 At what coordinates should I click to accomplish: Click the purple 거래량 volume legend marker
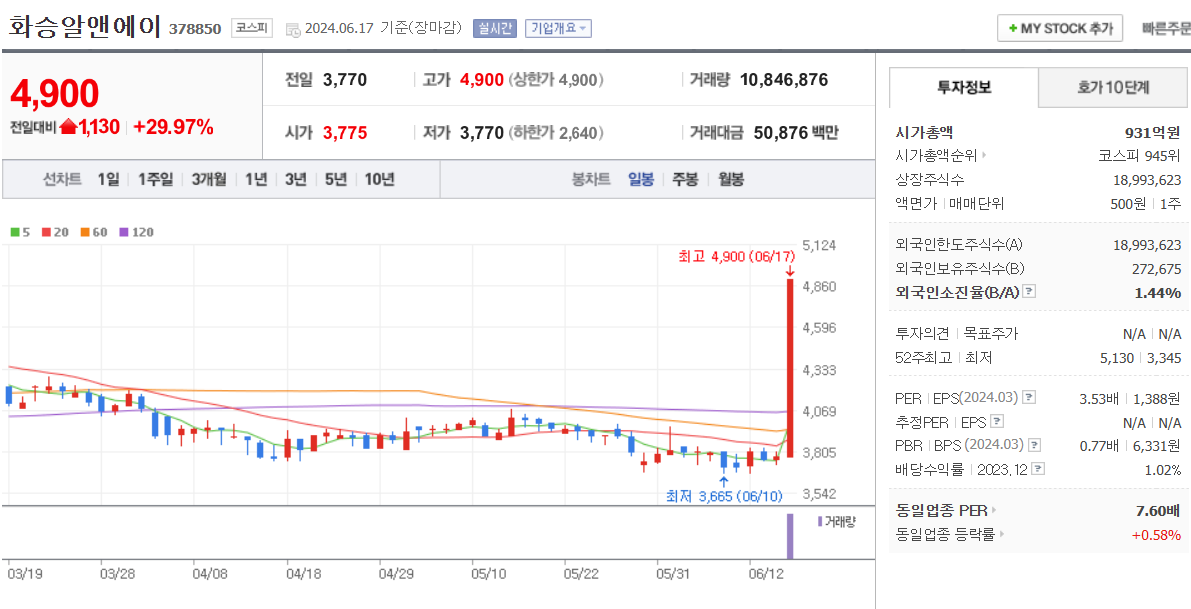820,522
